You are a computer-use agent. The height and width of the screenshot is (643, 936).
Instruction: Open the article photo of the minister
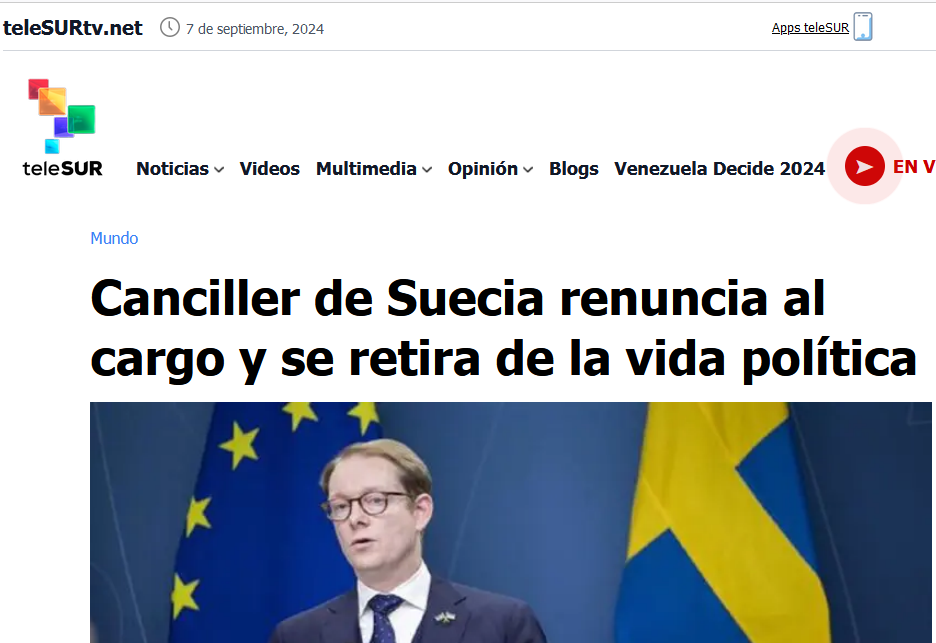point(510,522)
